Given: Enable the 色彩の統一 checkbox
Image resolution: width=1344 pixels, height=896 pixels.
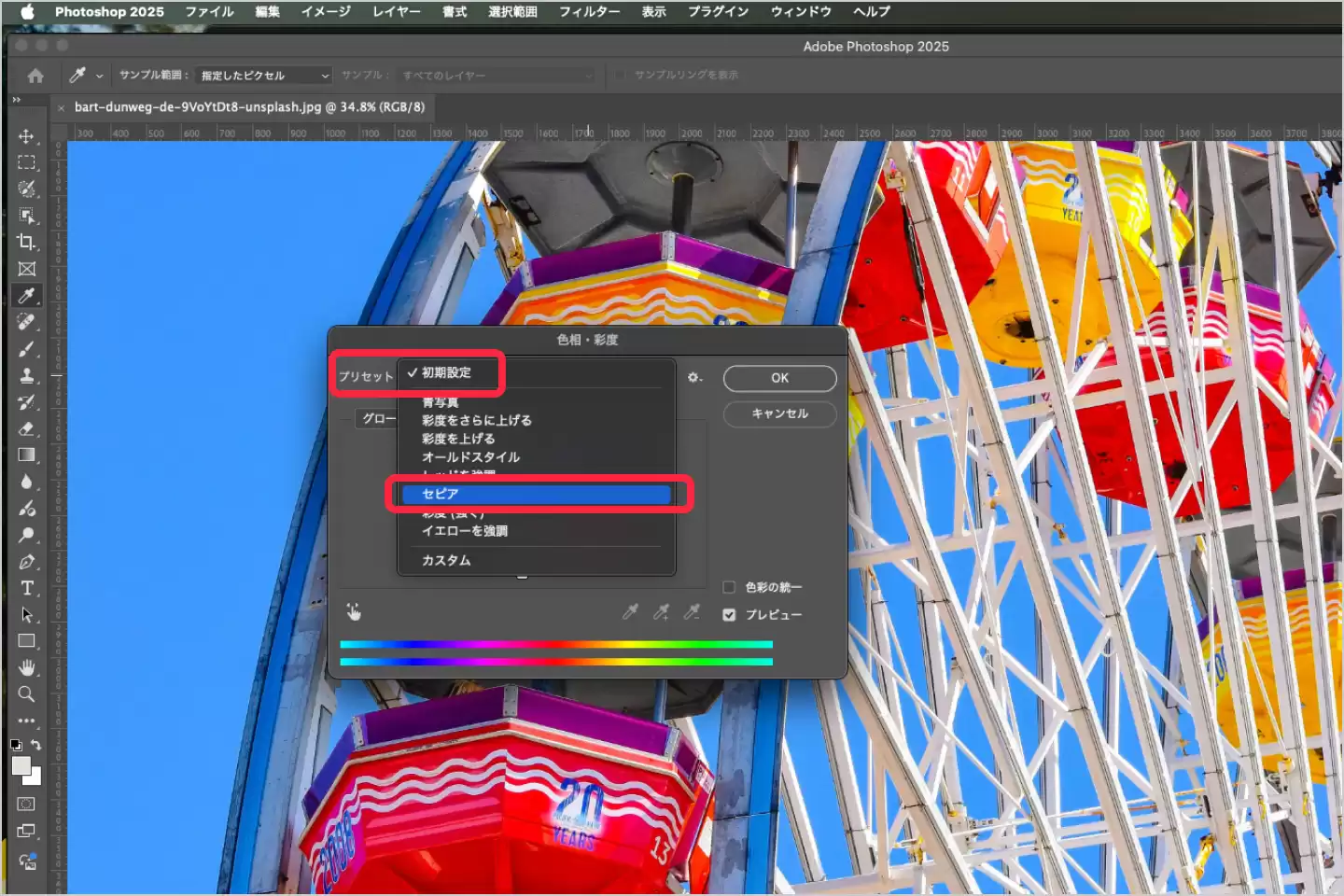Looking at the screenshot, I should [x=729, y=587].
